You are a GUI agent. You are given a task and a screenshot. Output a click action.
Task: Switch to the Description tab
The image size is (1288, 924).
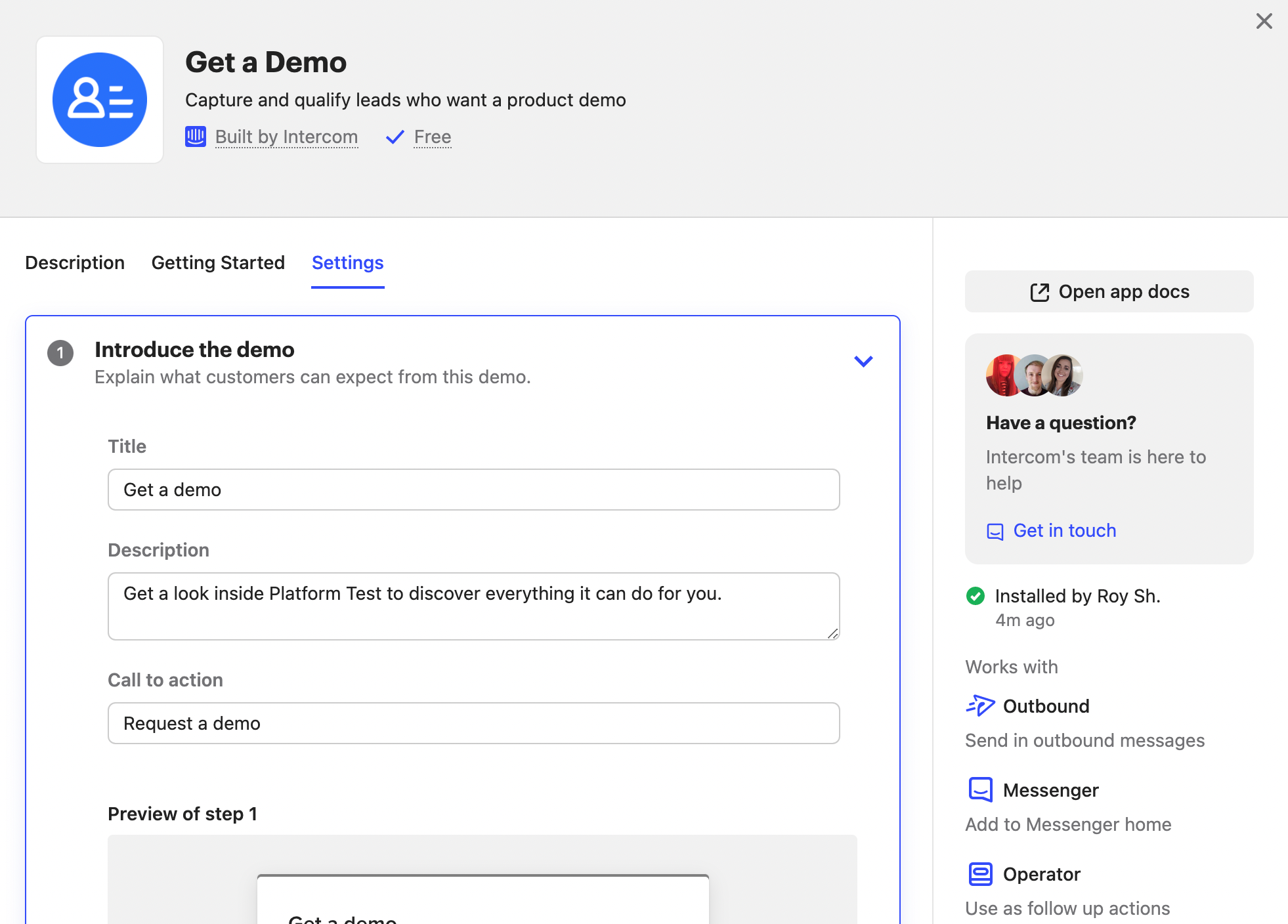[75, 262]
